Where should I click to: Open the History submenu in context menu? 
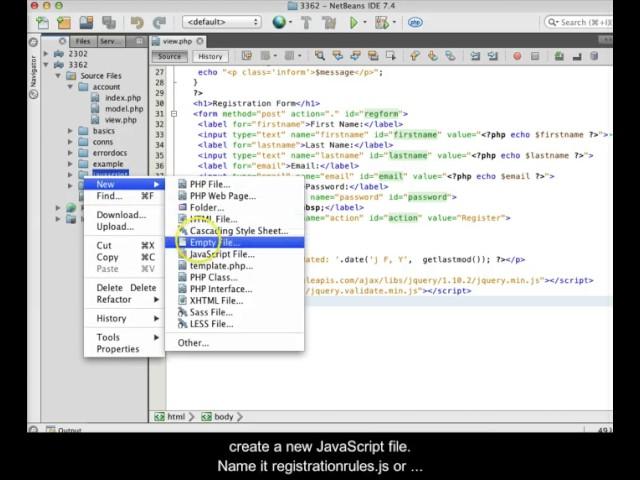tap(124, 318)
